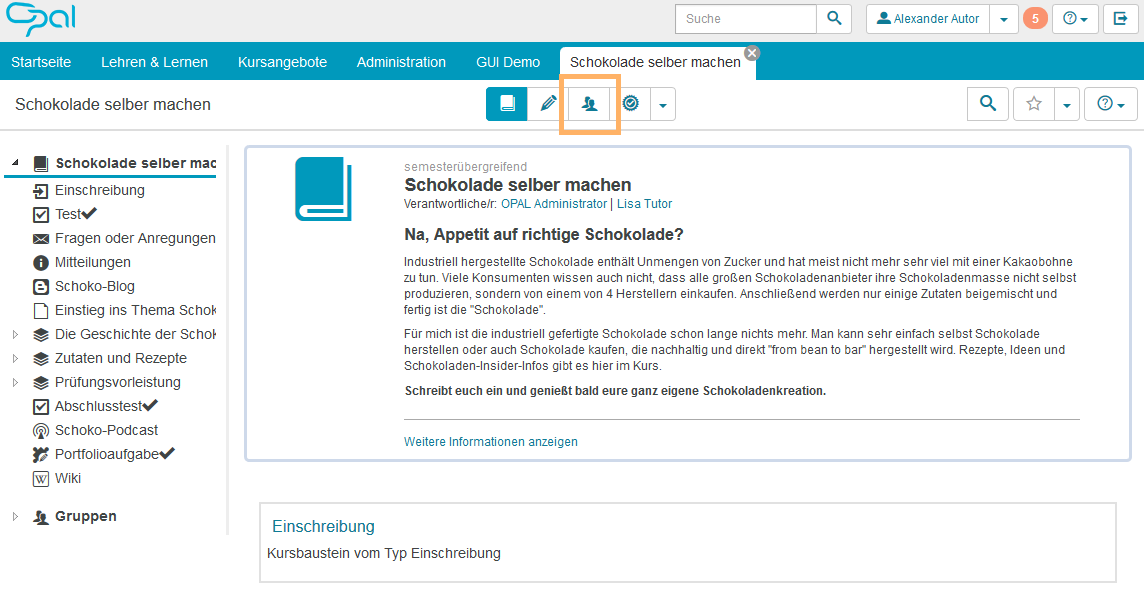
Task: Add course to favorites via star icon
Action: click(x=1033, y=103)
